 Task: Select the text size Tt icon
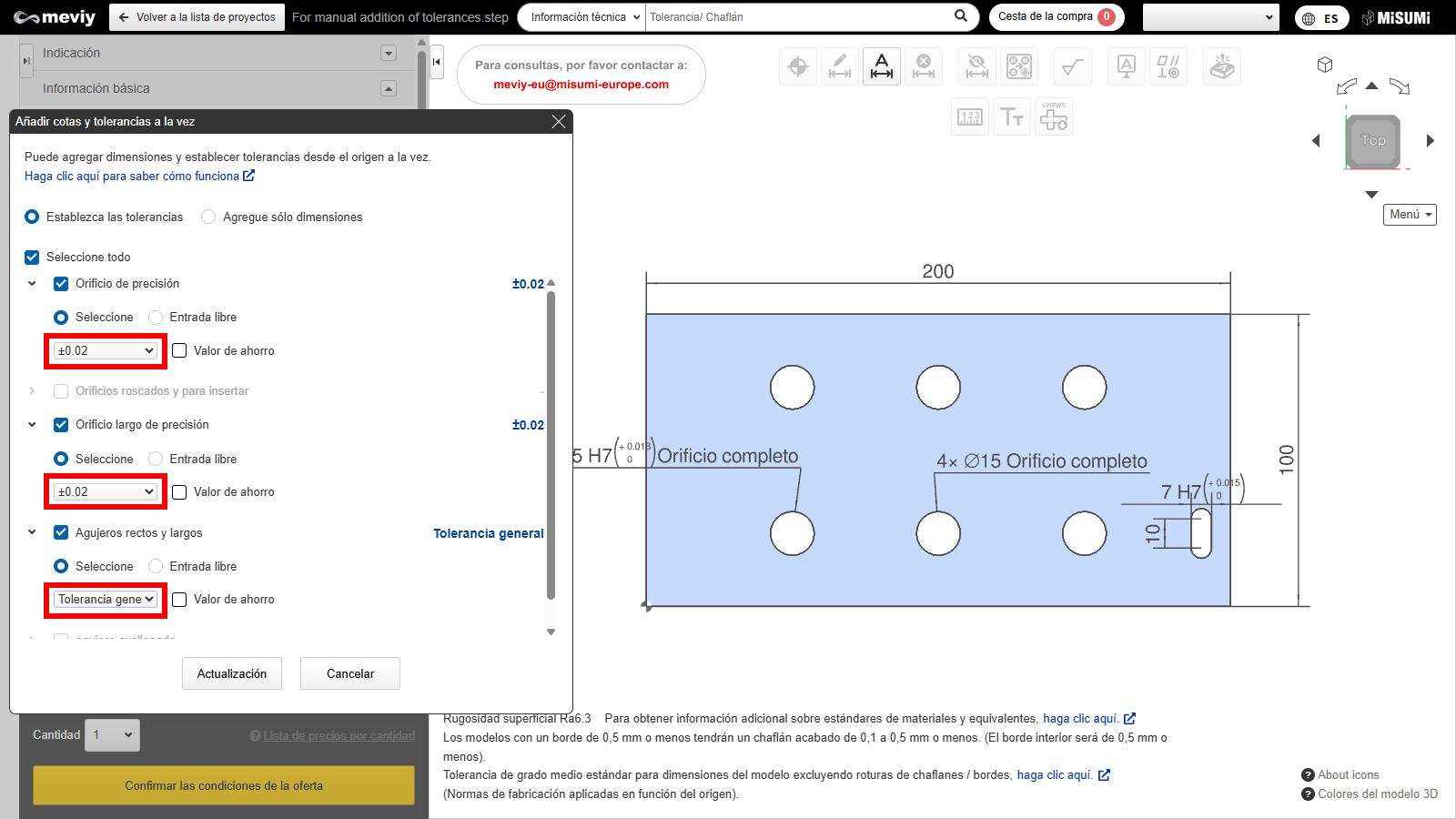coord(1012,117)
